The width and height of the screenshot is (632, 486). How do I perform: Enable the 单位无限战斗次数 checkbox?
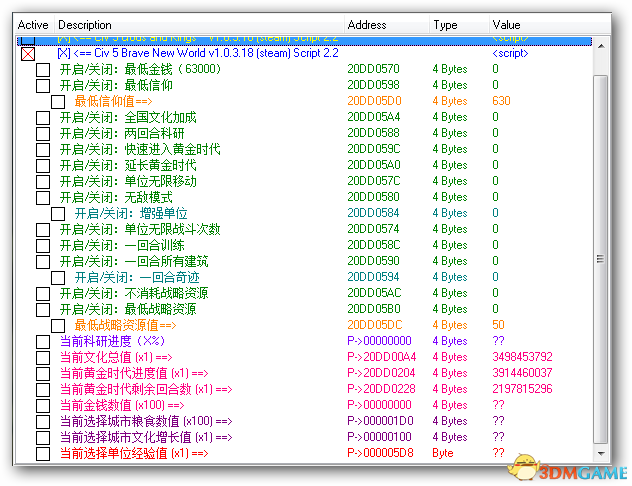pos(43,230)
